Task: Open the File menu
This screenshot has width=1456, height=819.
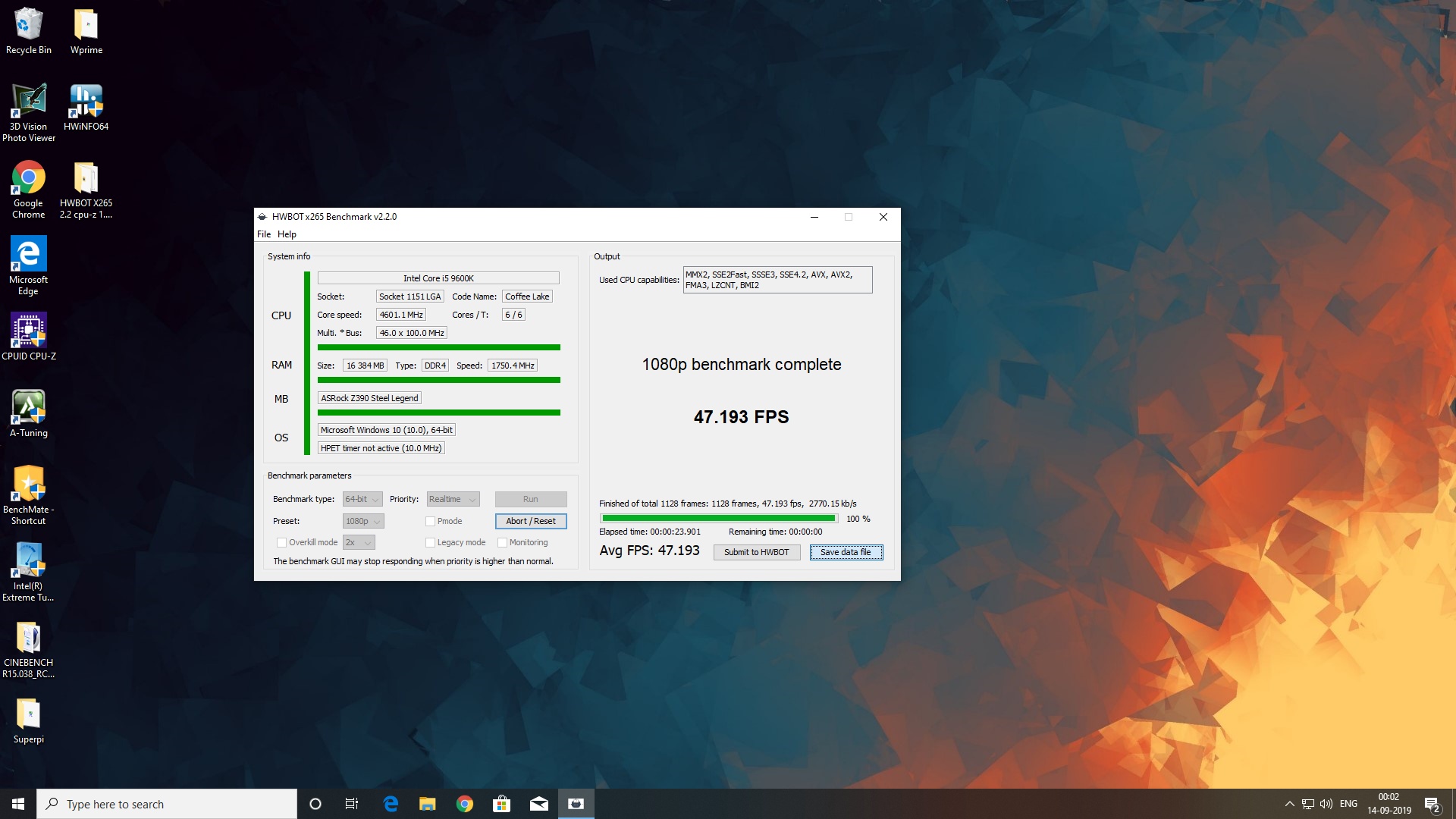Action: pyautogui.click(x=264, y=234)
